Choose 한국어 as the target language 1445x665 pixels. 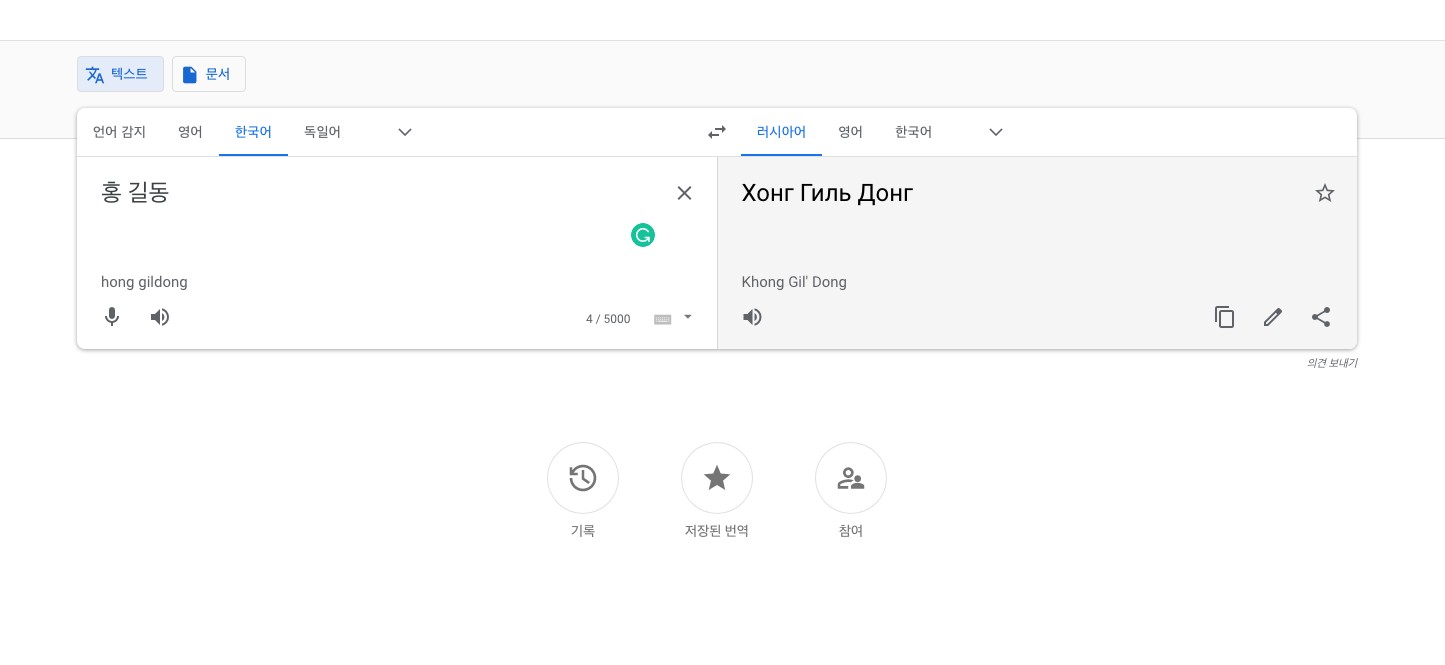point(913,132)
